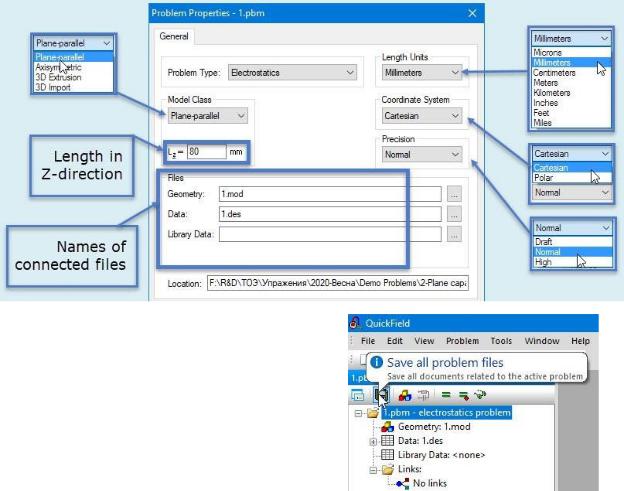Select the General tab

pyautogui.click(x=174, y=37)
